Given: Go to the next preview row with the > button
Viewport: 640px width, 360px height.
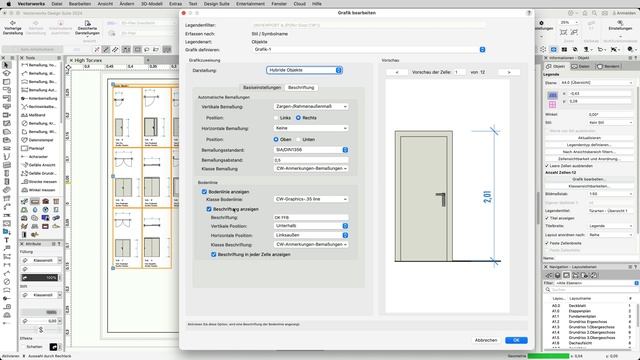Looking at the screenshot, I should 509,72.
